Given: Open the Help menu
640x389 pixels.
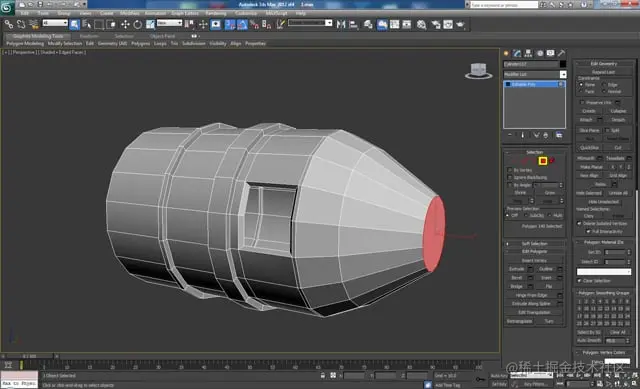Looking at the screenshot, I should click(300, 13).
